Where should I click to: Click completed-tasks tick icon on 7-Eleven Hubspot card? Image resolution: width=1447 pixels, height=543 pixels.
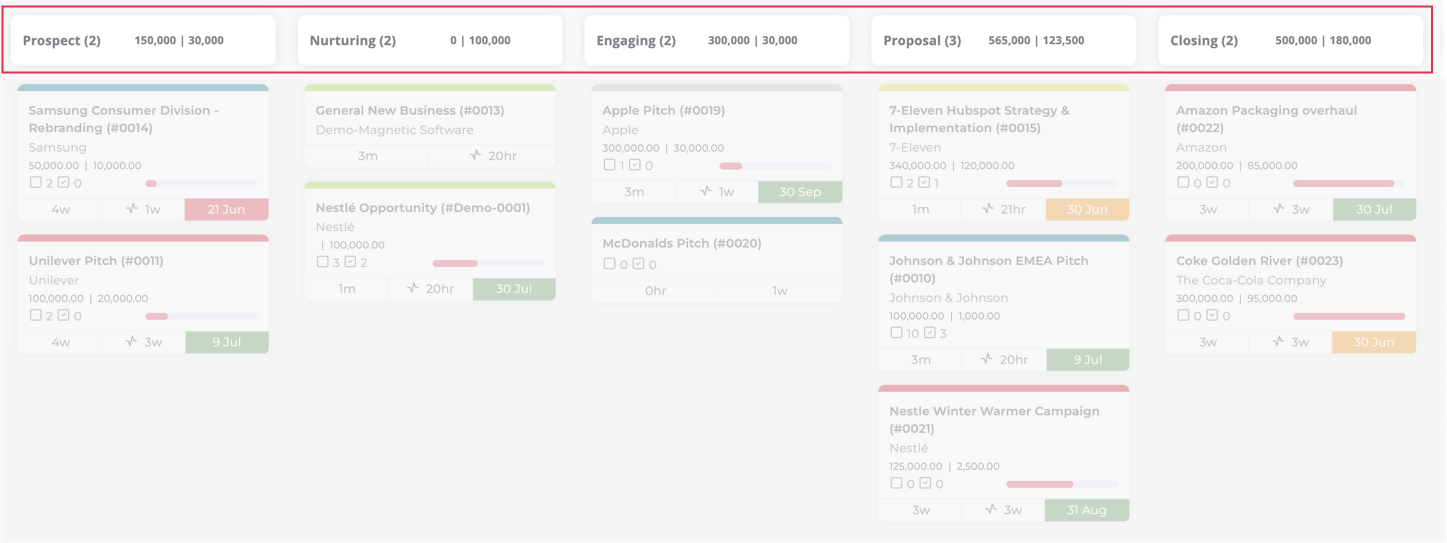924,183
